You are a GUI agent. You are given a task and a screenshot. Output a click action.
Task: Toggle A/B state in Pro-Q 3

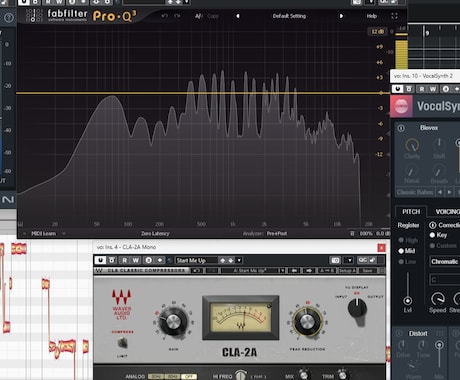pyautogui.click(x=199, y=16)
